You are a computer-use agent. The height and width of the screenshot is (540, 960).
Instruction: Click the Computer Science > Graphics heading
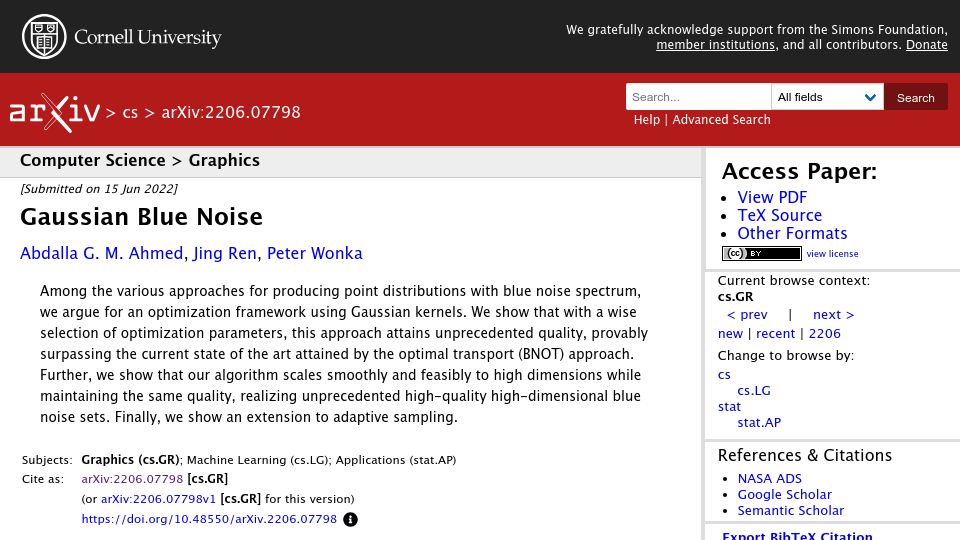pos(140,160)
